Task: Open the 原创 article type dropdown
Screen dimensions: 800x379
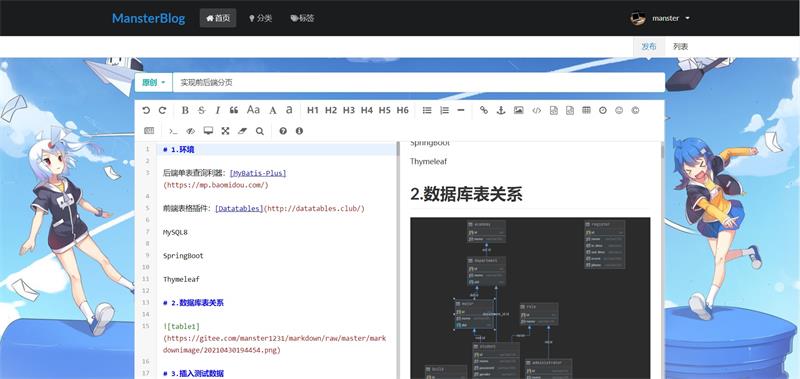Action: pos(154,83)
